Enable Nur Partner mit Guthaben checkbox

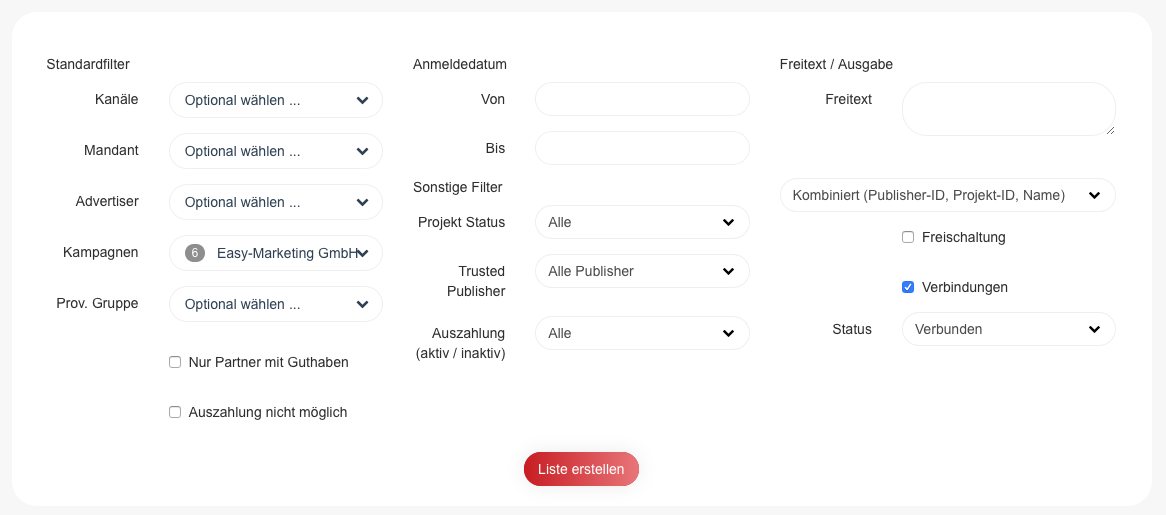click(175, 362)
